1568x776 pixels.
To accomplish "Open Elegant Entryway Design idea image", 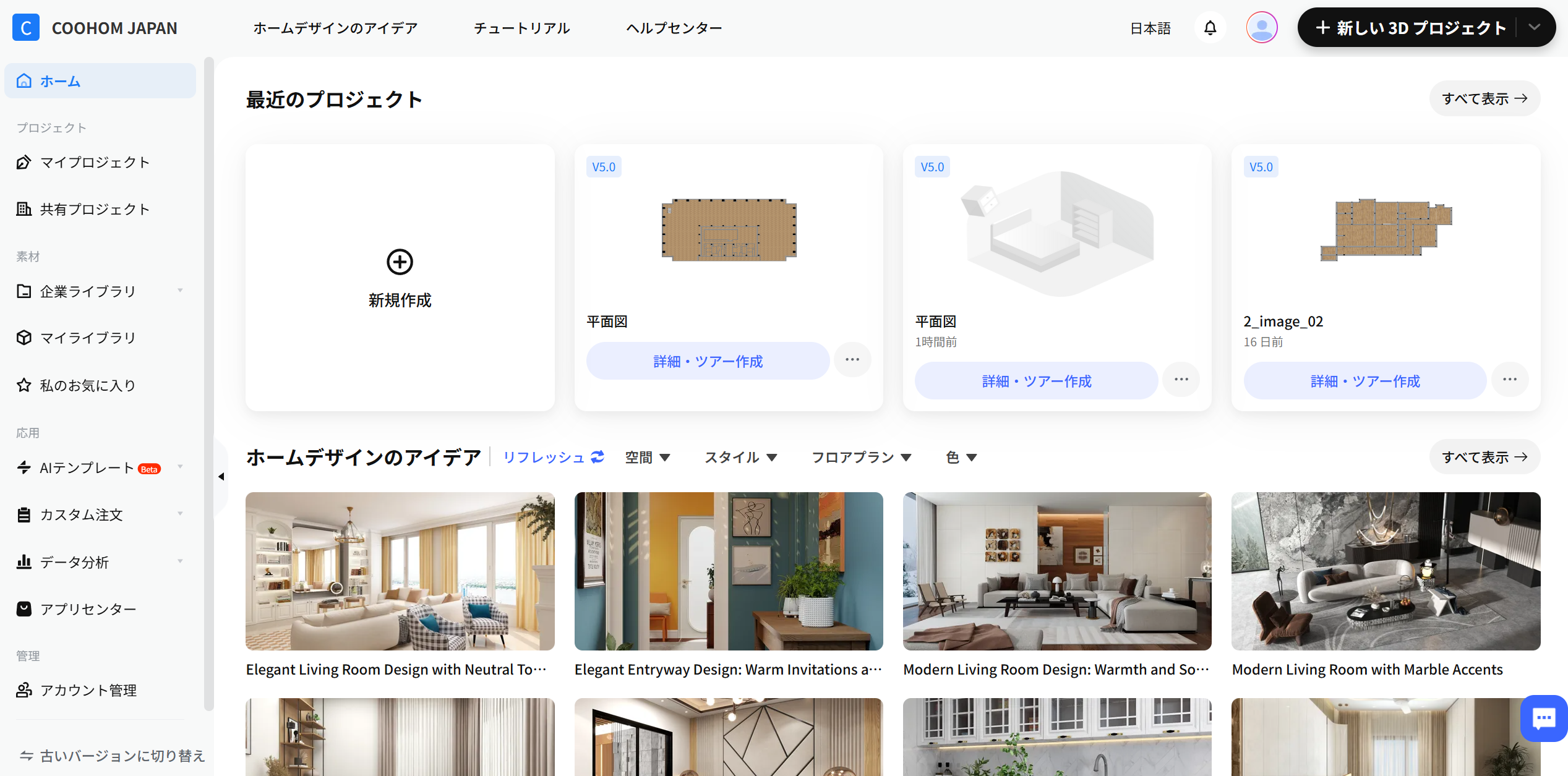I will point(729,571).
